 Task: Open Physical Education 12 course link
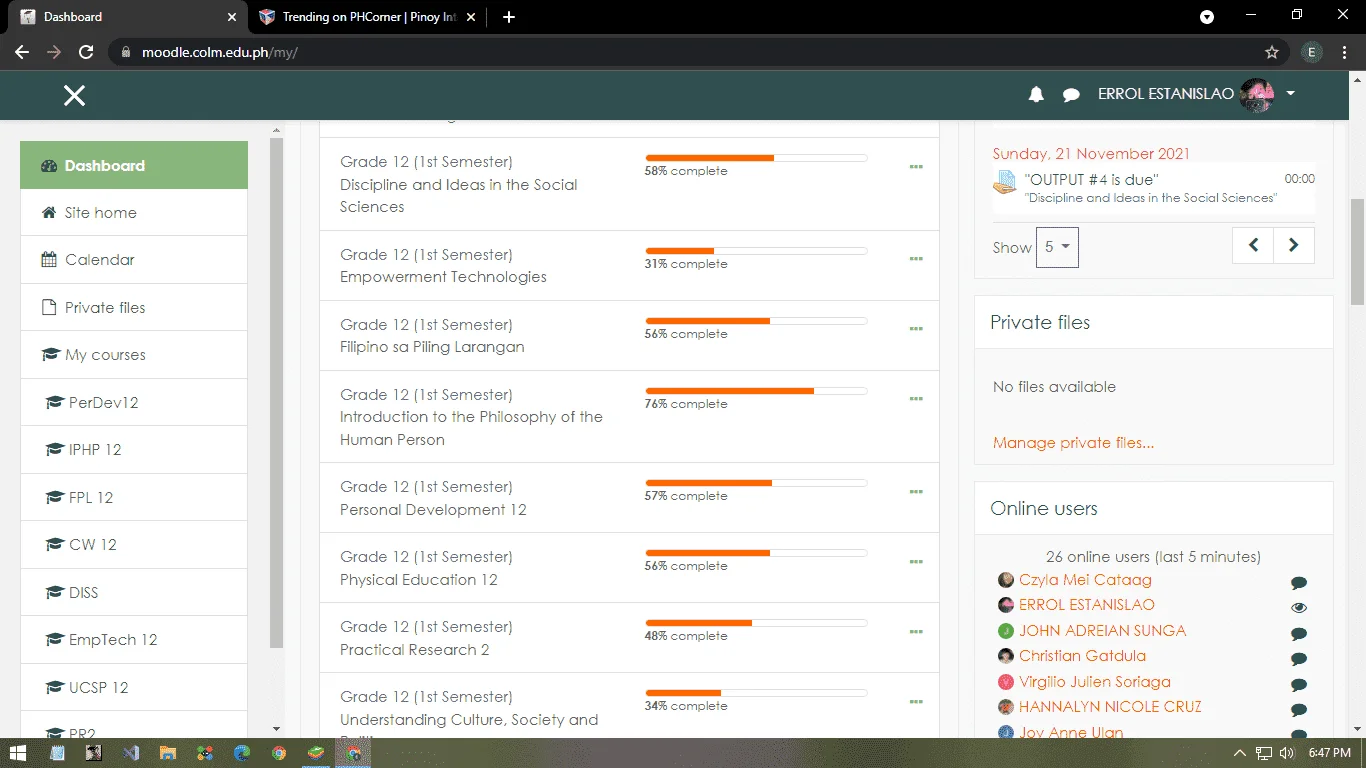[x=418, y=580]
